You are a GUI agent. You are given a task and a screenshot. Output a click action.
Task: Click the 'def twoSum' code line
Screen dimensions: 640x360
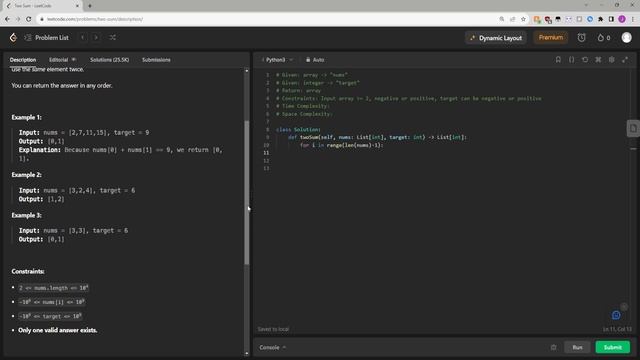click(x=377, y=137)
